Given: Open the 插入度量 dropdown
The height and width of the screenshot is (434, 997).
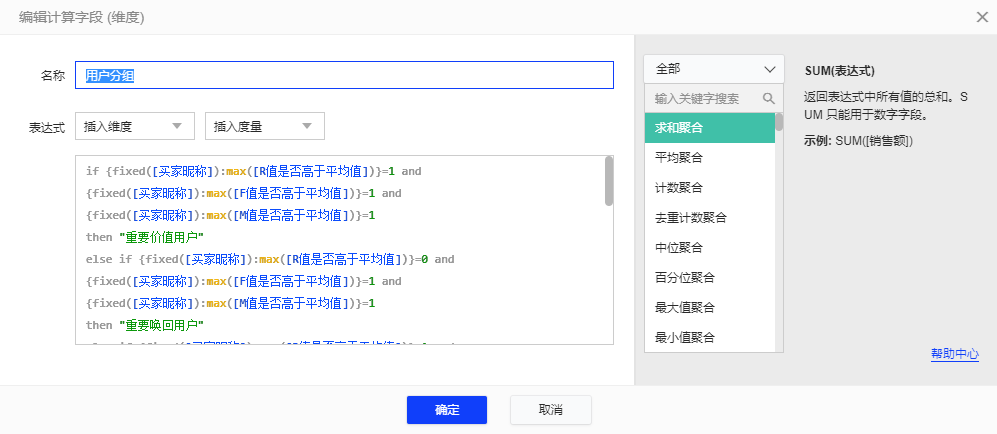Looking at the screenshot, I should [x=264, y=127].
